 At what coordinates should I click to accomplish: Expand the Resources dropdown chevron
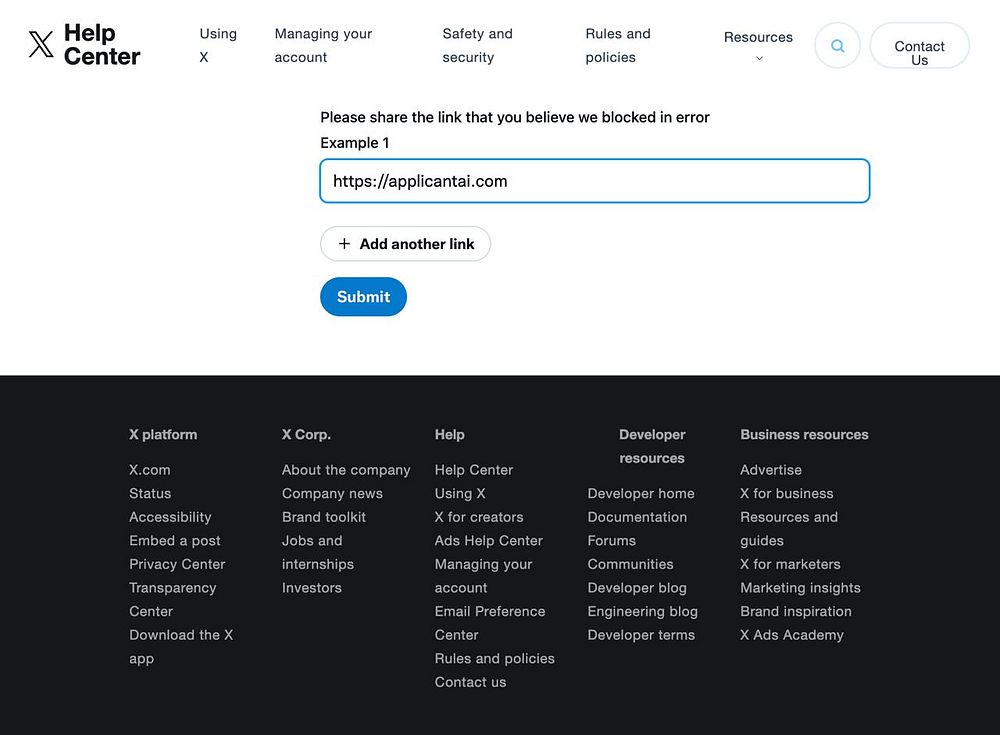[758, 58]
